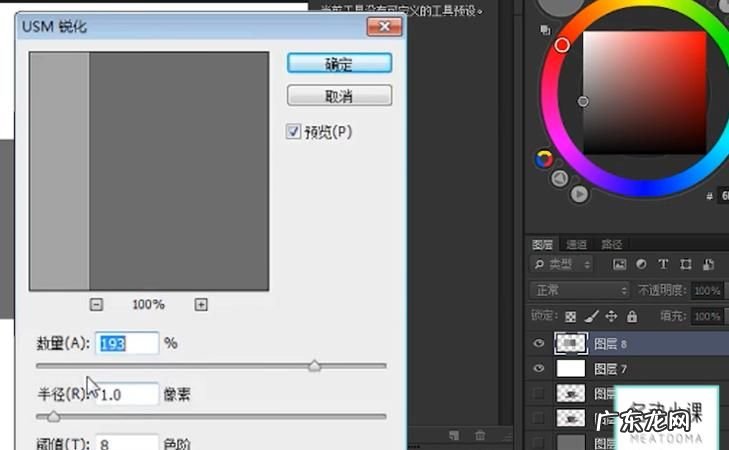Screen dimensions: 729x450
Task: Filter layers by type layer T icon
Action: 663,265
